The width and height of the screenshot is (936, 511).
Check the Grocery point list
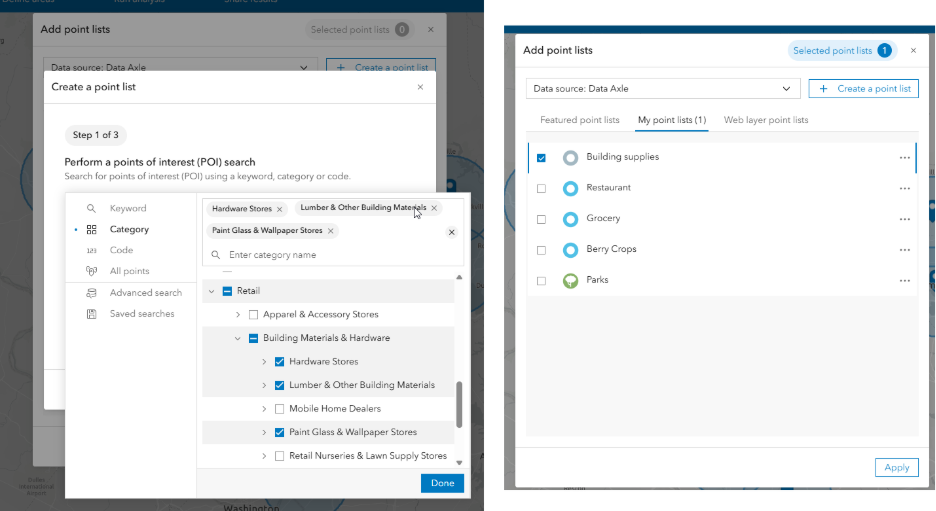click(541, 219)
